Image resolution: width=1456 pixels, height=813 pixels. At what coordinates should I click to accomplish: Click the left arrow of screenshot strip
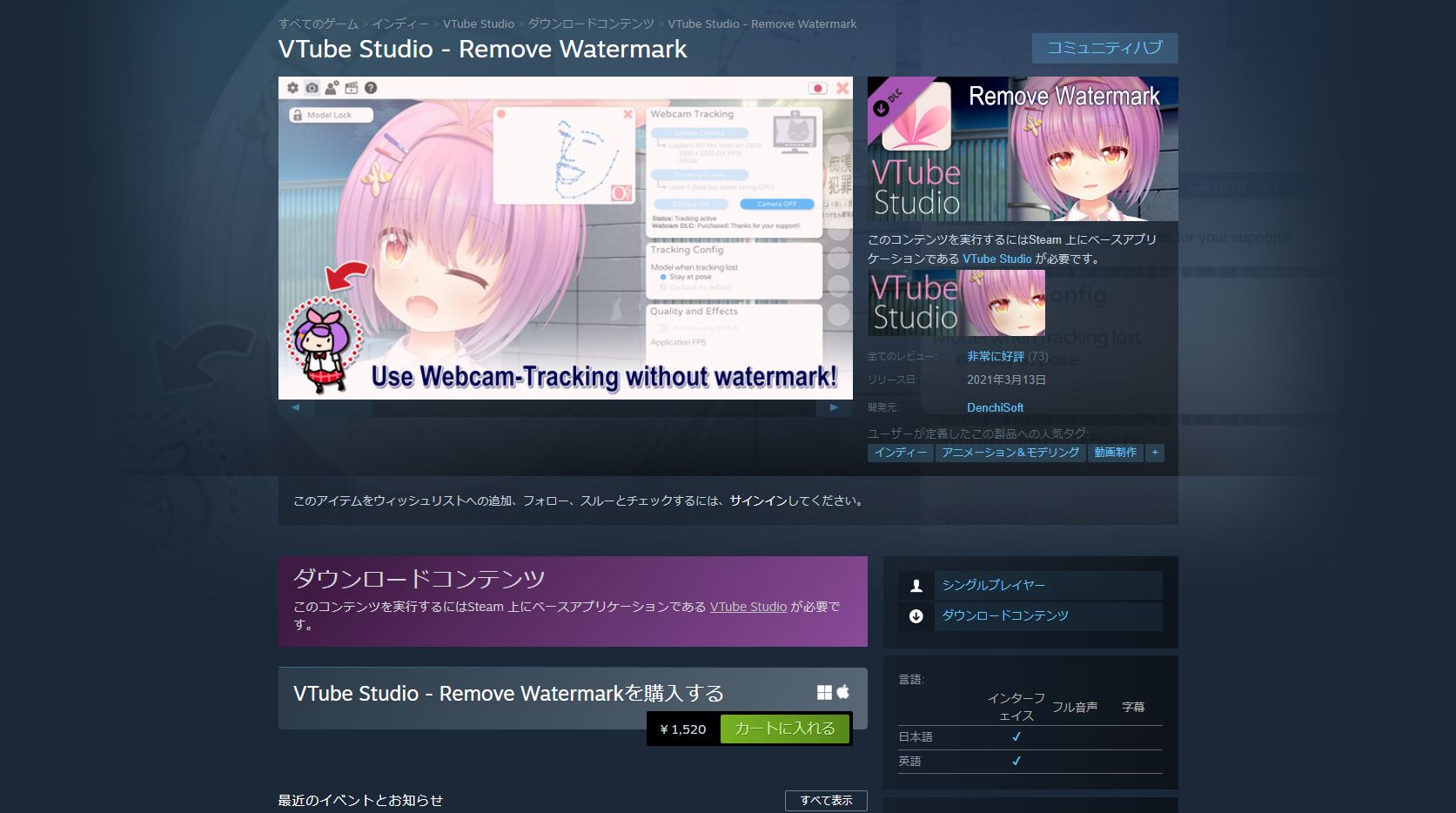pyautogui.click(x=296, y=407)
